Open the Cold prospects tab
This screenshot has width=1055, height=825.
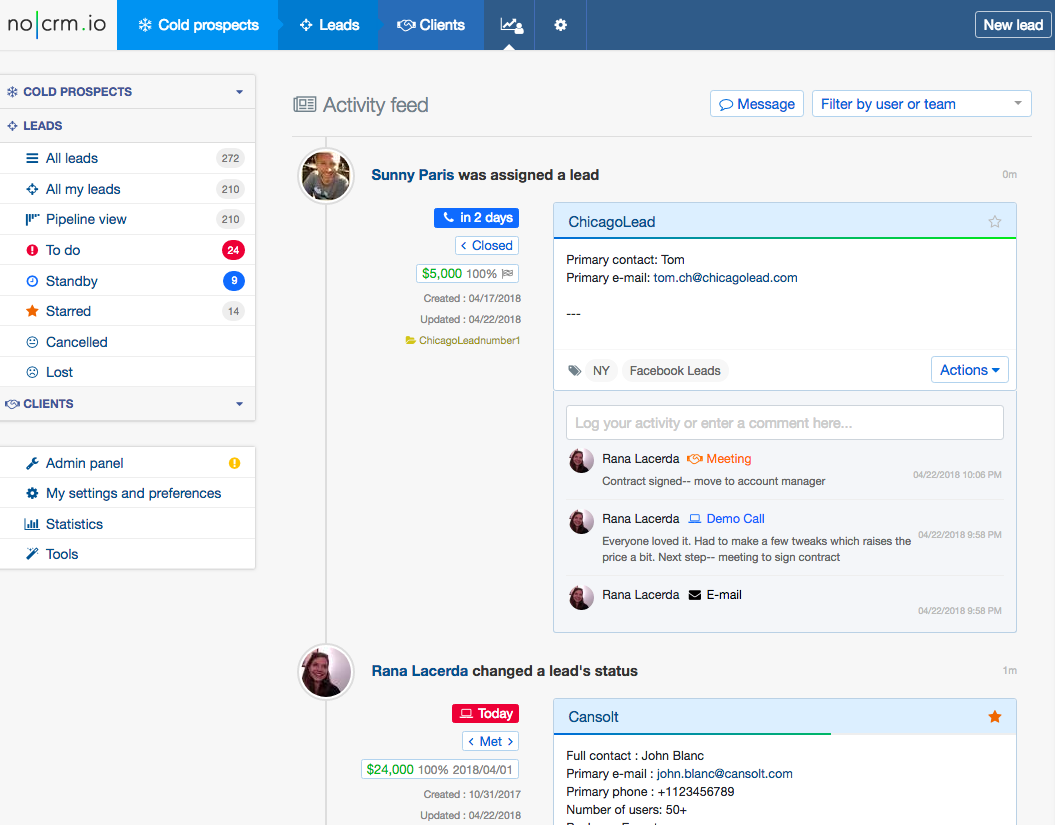coord(198,25)
